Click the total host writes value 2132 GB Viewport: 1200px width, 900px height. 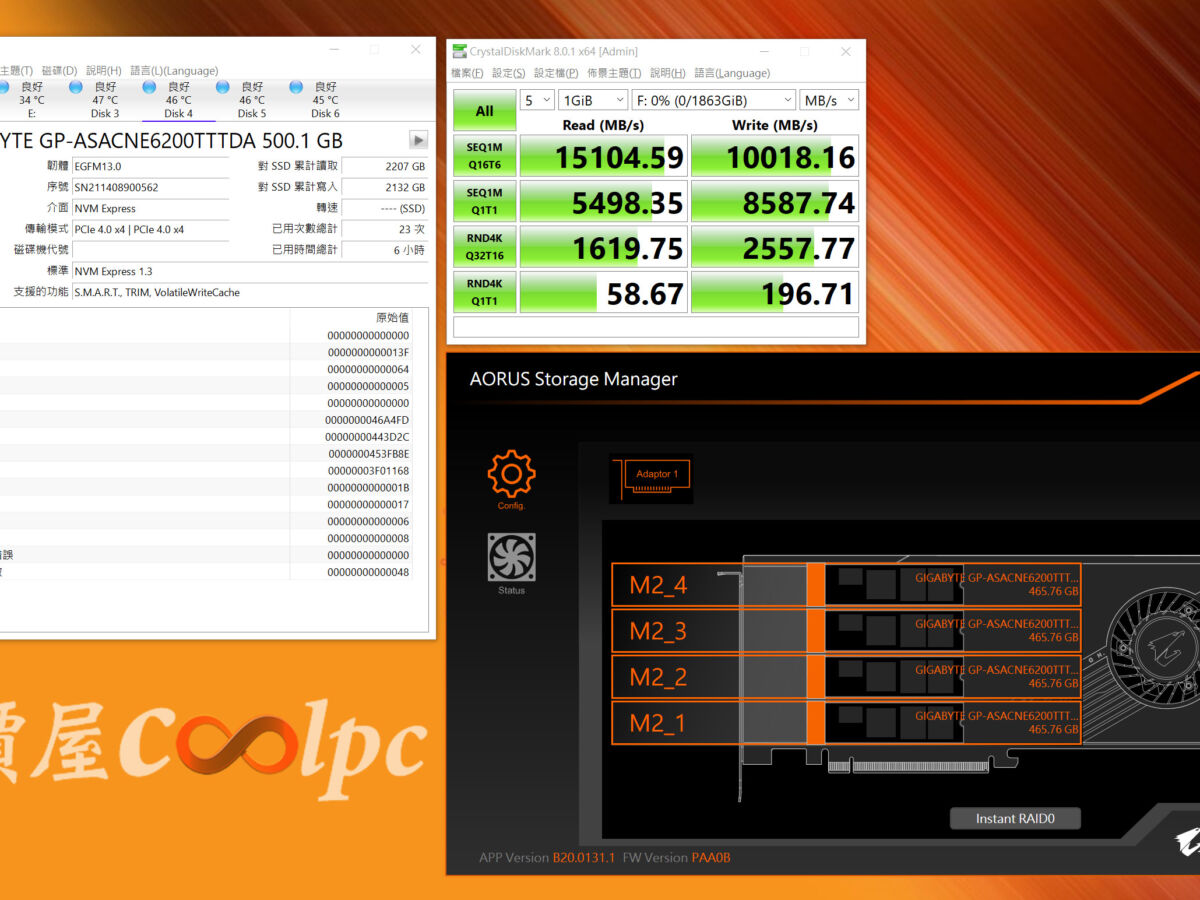pos(385,187)
